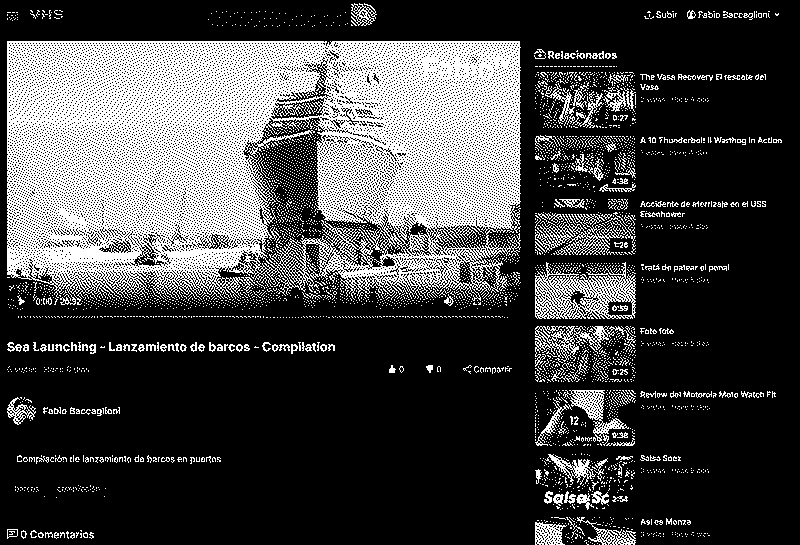The width and height of the screenshot is (800, 545).
Task: Select the 'compilación' tag
Action: 79,489
